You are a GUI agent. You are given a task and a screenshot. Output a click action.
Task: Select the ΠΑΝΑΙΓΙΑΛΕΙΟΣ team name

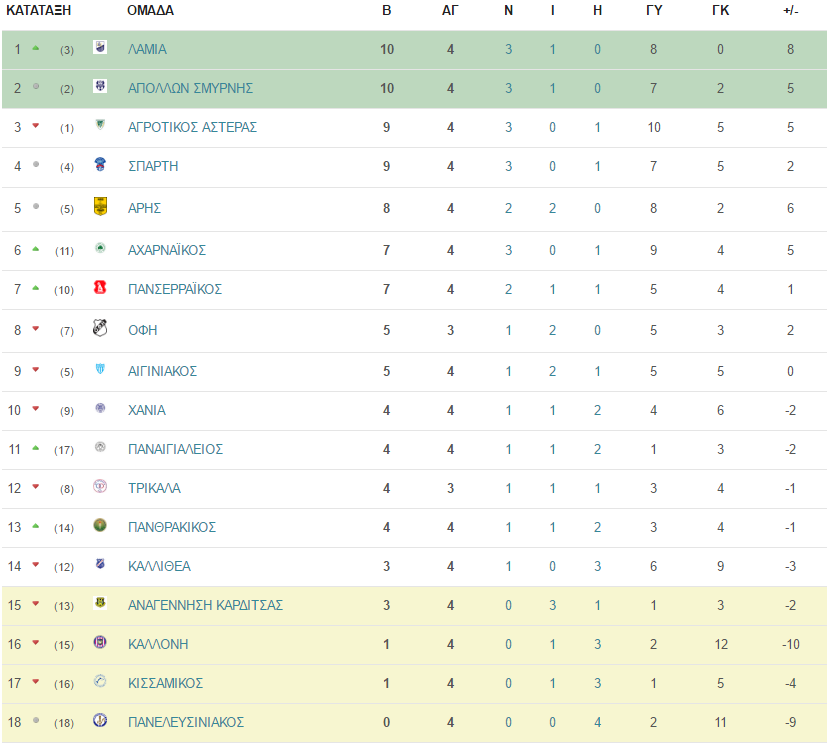pos(175,449)
